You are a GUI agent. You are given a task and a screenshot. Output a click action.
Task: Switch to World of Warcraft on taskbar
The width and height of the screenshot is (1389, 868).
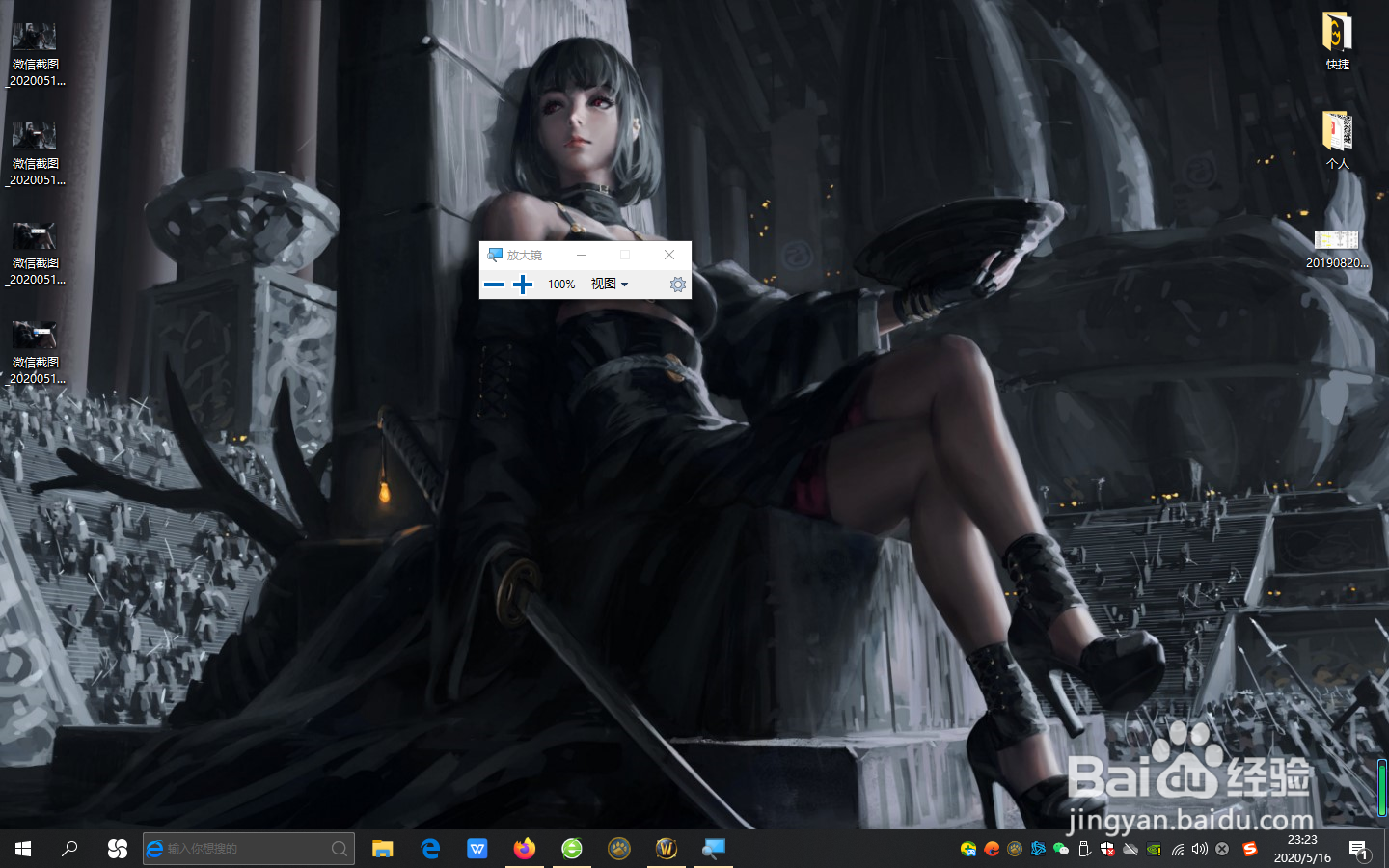(667, 849)
